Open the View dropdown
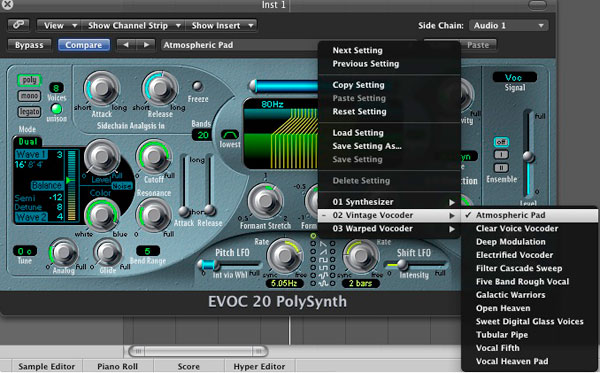The width and height of the screenshot is (600, 373). coord(59,25)
